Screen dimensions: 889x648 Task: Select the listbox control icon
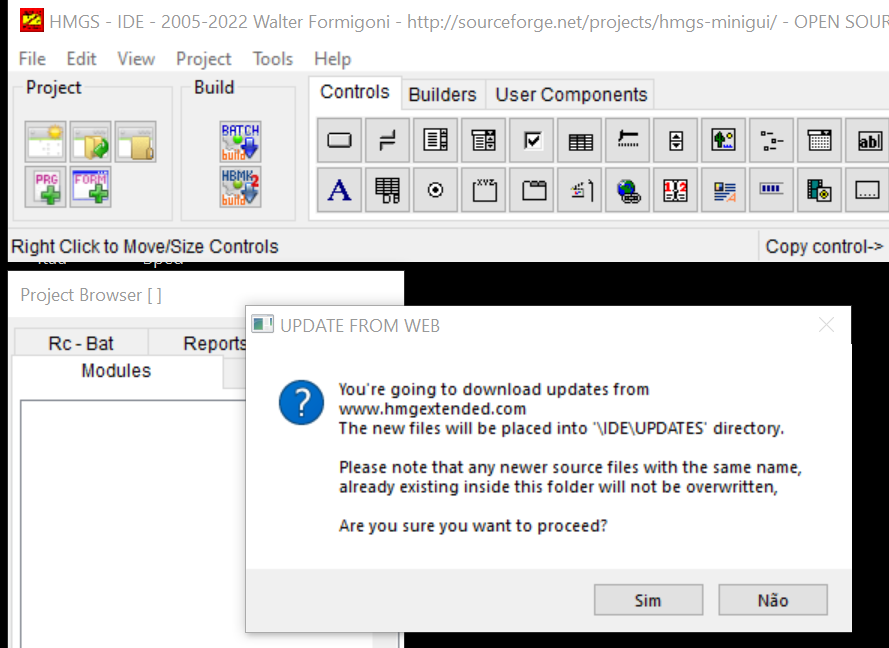pos(435,140)
